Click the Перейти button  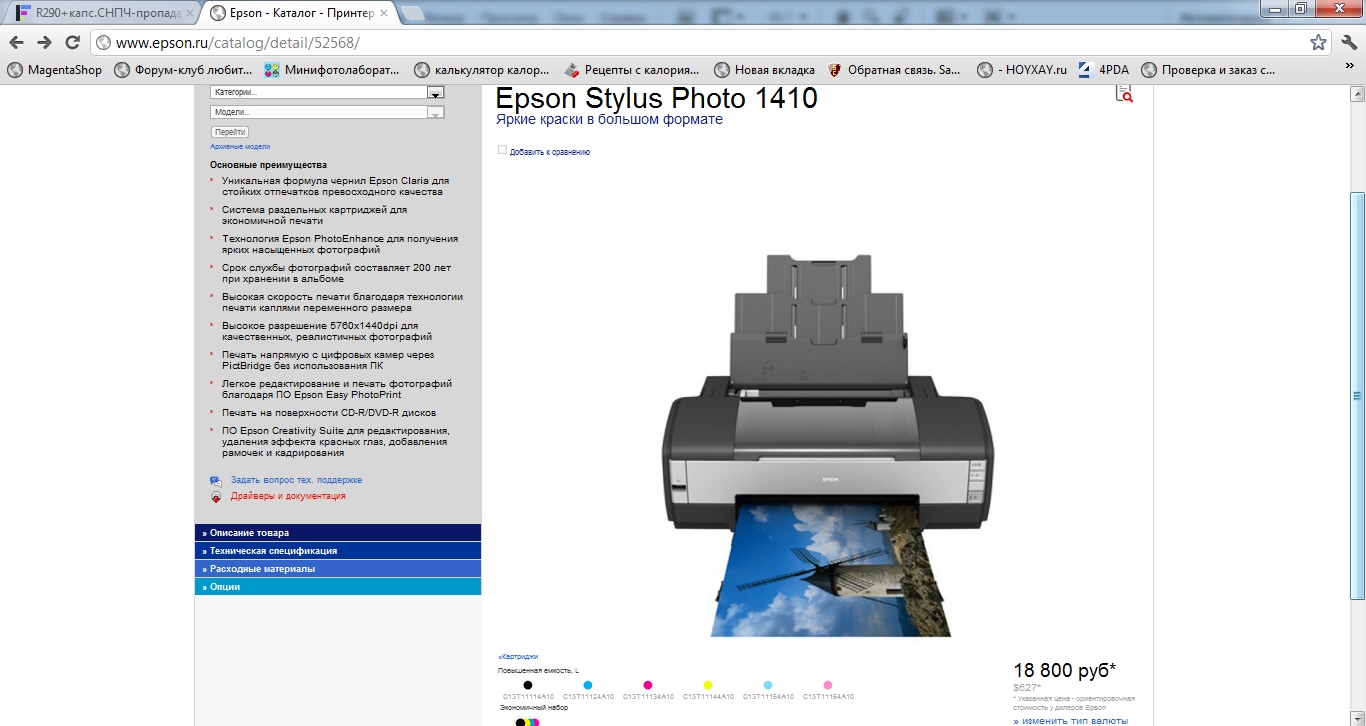230,132
